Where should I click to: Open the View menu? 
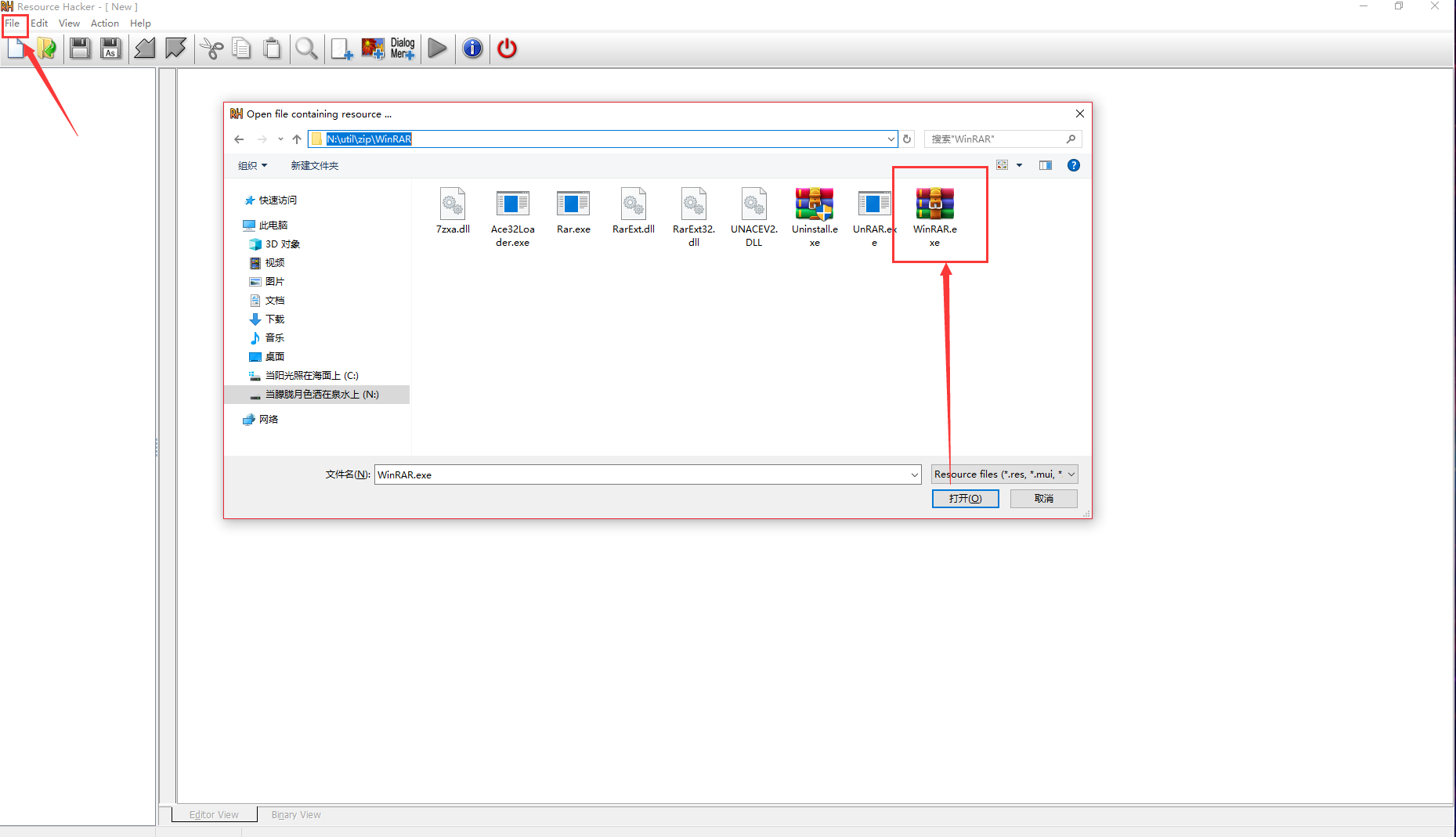click(x=69, y=23)
